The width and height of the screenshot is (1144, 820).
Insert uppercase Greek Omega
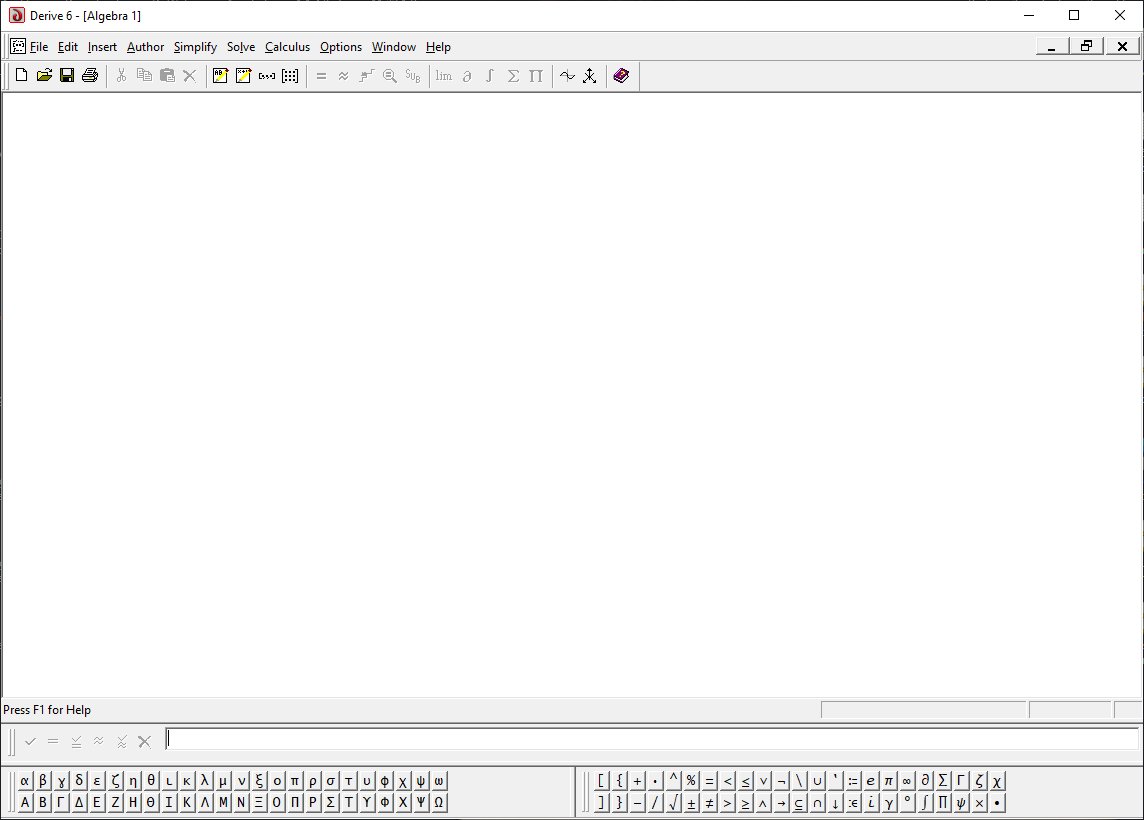coord(439,802)
